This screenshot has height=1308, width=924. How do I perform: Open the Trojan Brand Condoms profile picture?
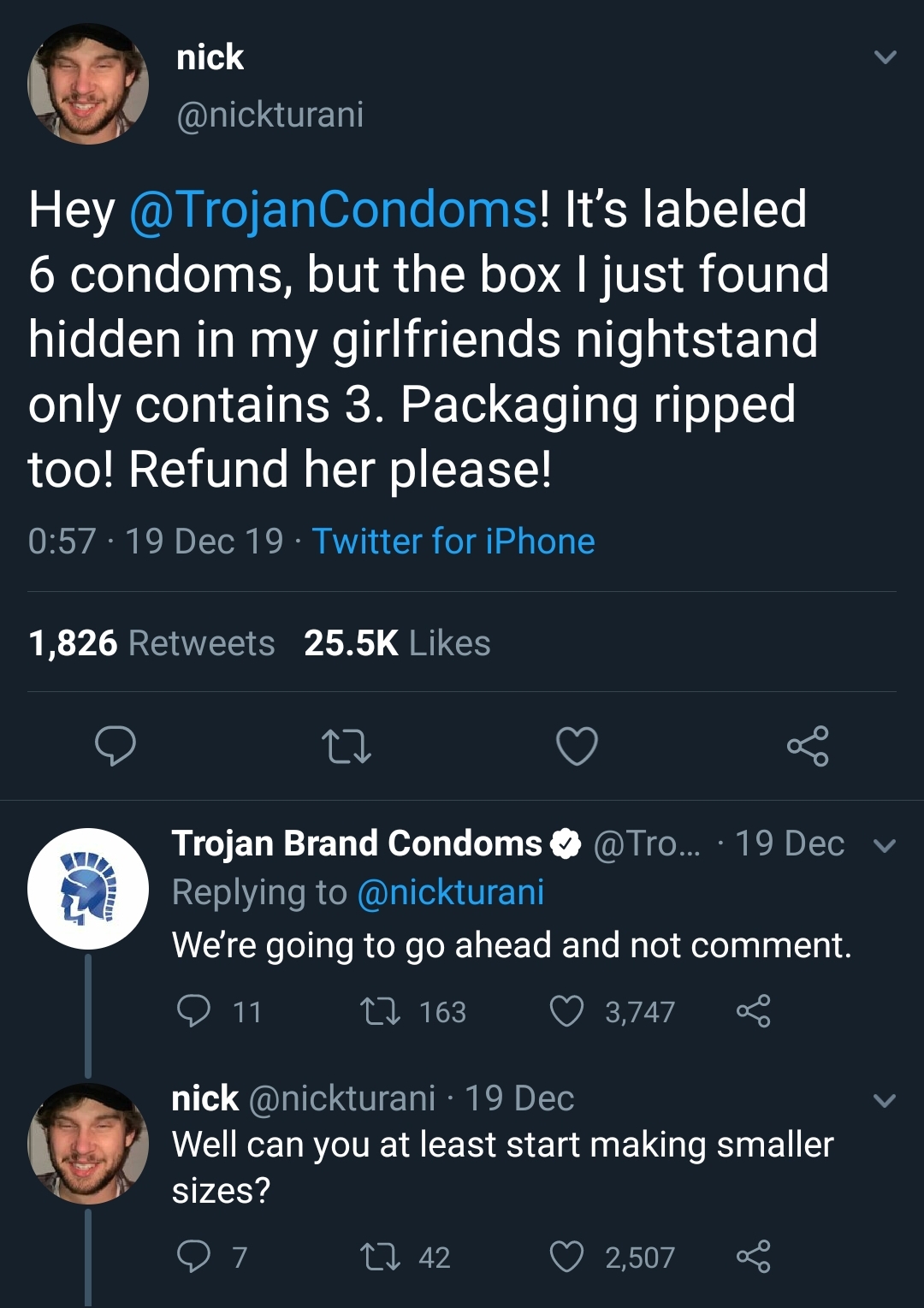pos(88,888)
